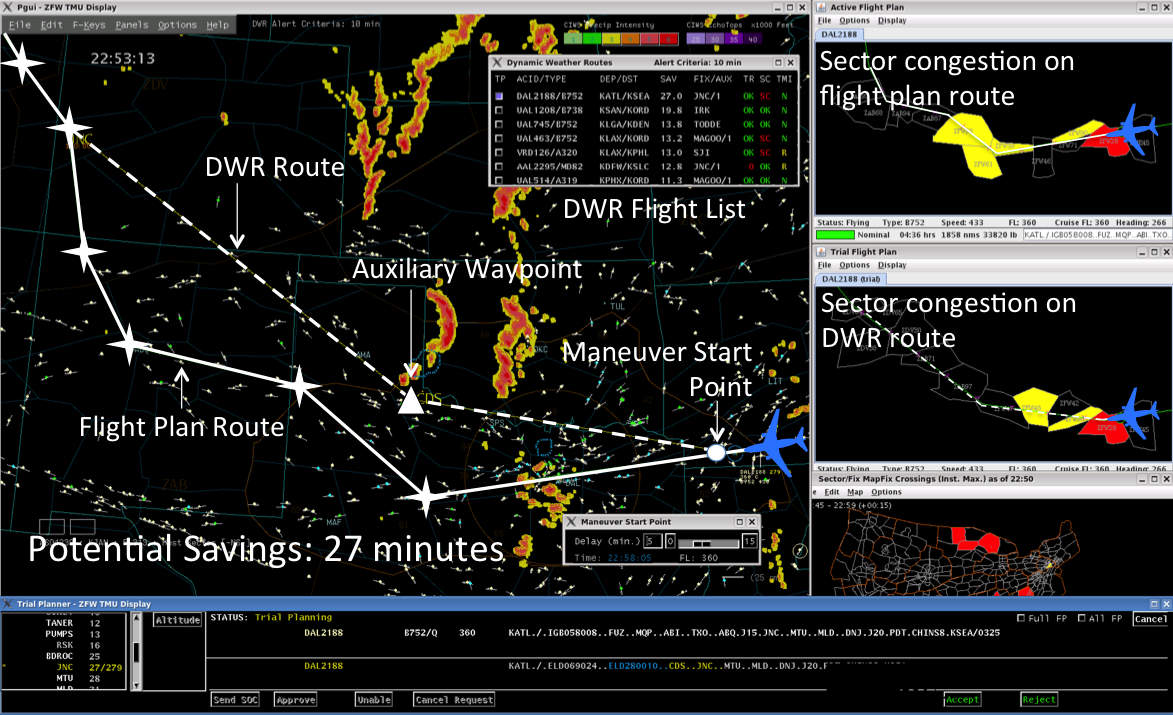Enable the All FP checkbox

(x=1081, y=618)
